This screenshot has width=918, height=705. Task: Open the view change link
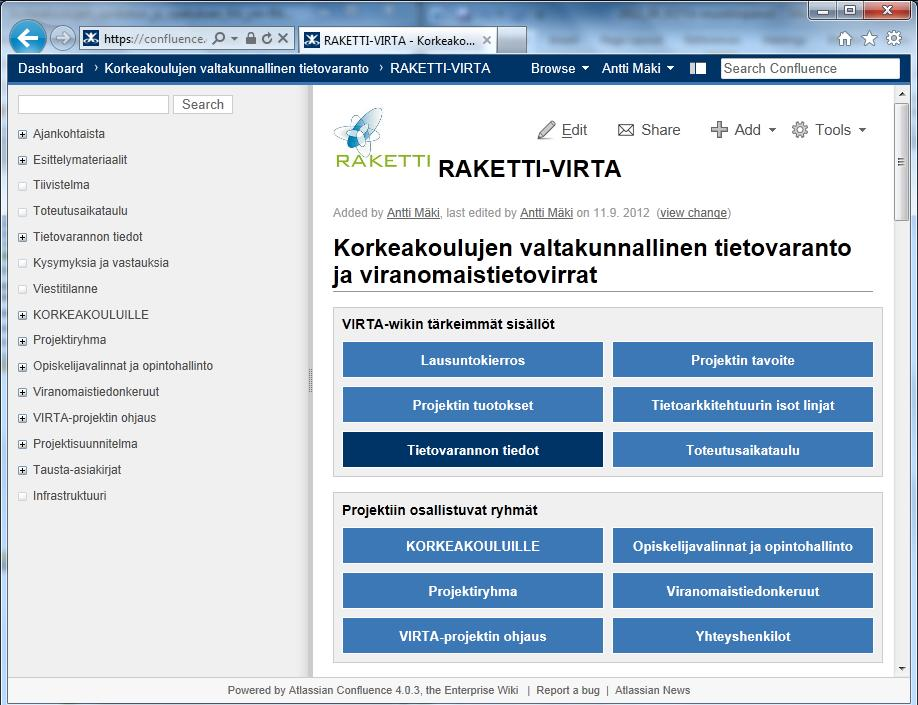tap(694, 213)
